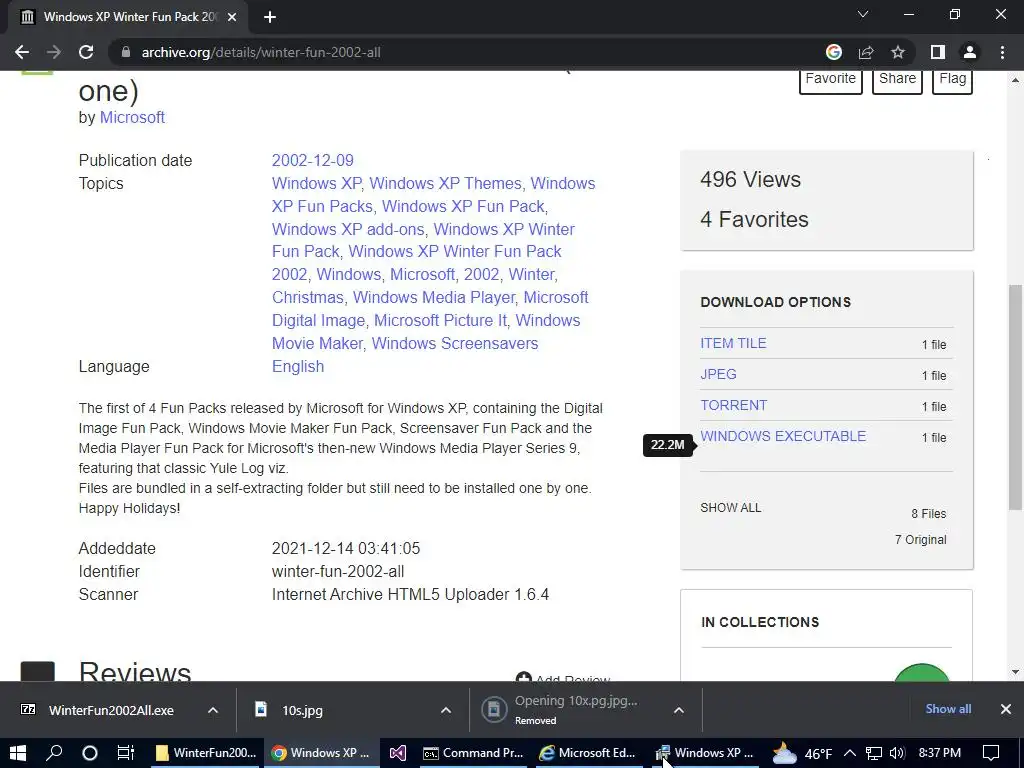Screen dimensions: 1024x768
Task: Open the English language link
Action: point(298,366)
